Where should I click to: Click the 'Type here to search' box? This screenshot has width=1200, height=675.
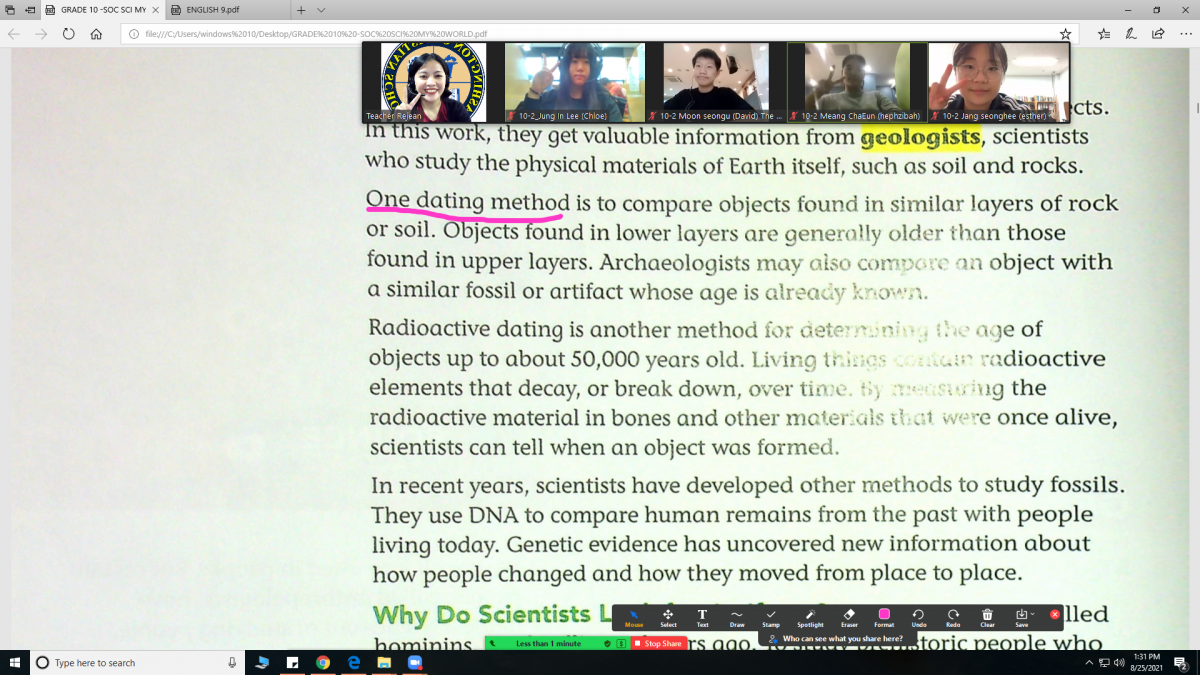coord(137,662)
